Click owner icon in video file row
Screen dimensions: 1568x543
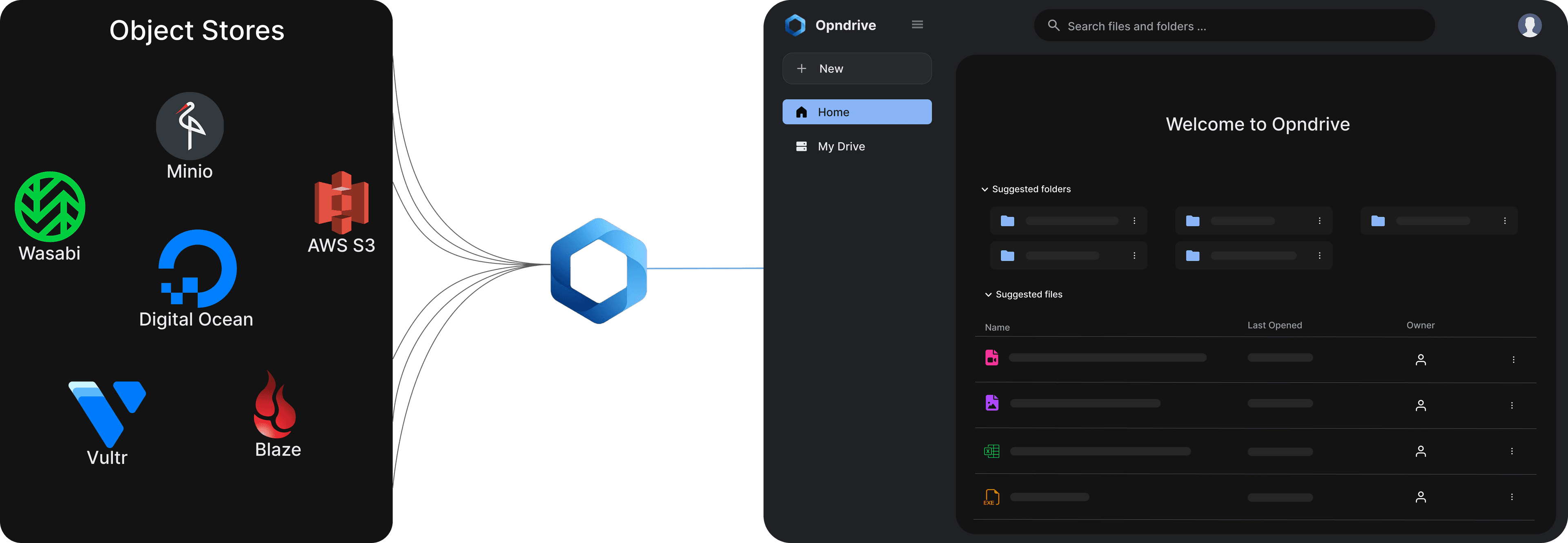pos(1421,360)
